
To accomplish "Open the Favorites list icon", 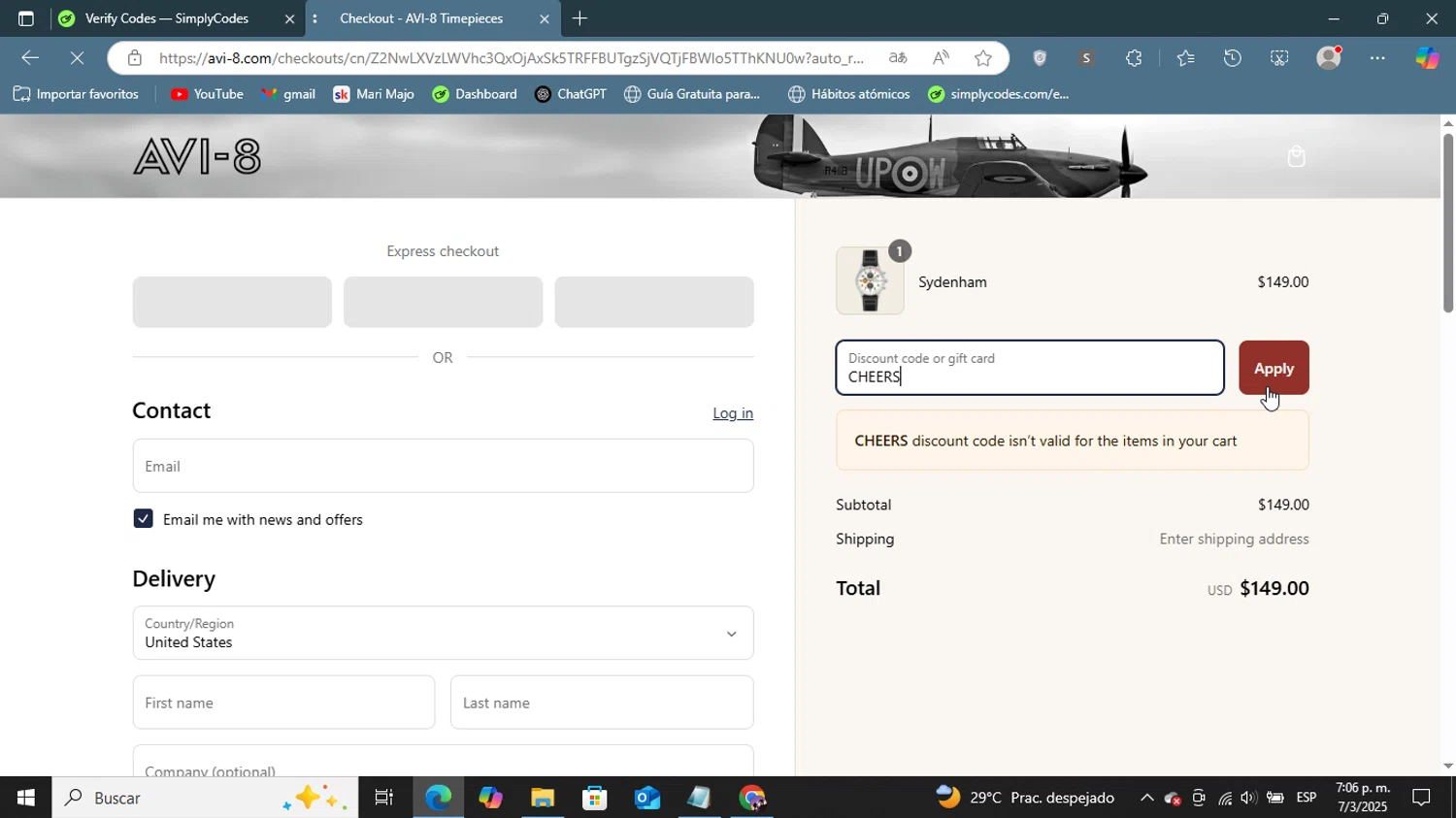I will point(1185,58).
